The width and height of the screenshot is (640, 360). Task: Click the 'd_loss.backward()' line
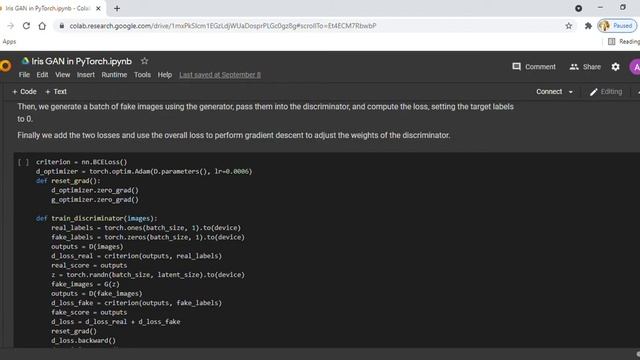click(x=83, y=340)
